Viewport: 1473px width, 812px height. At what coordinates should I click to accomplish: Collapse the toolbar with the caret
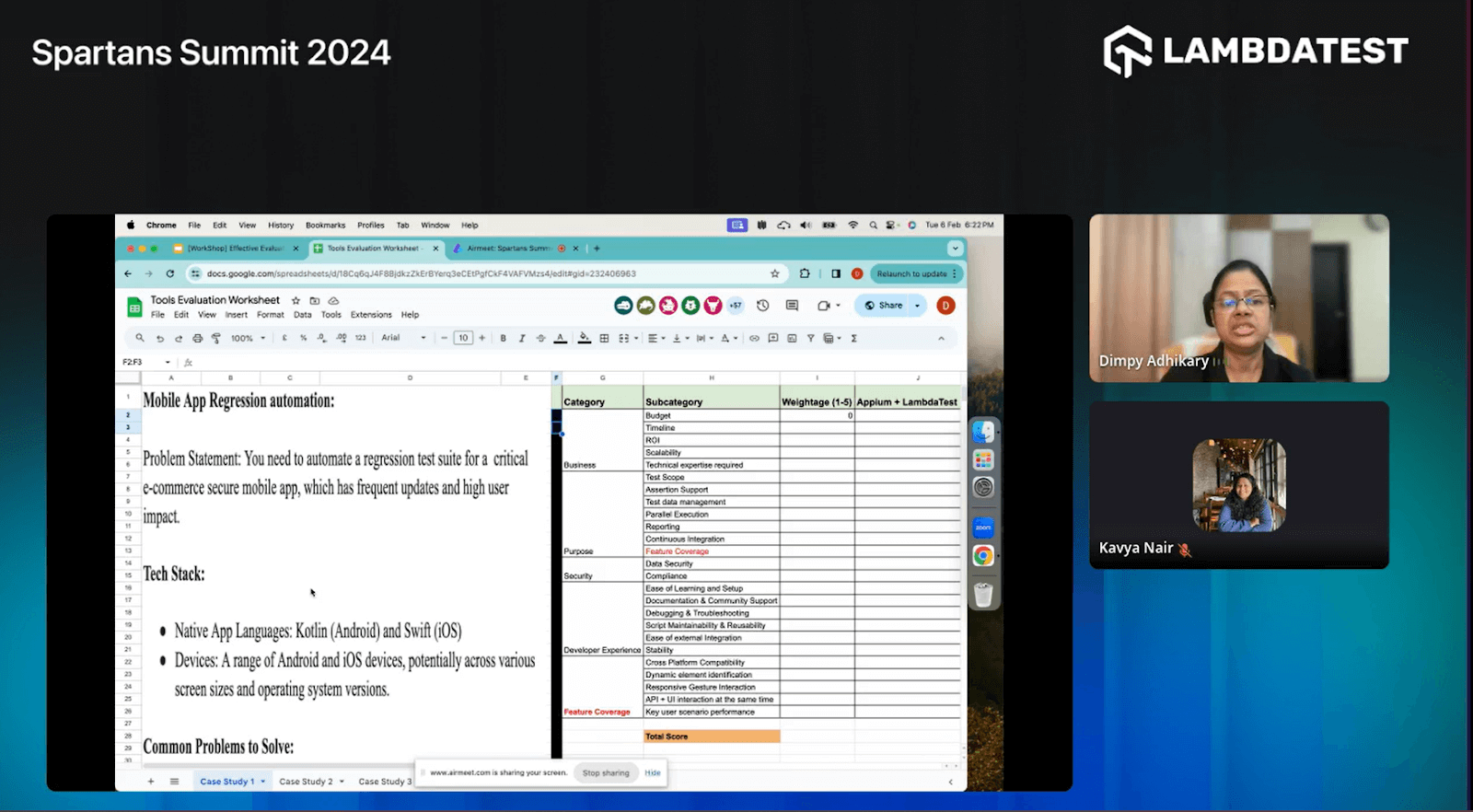[941, 338]
